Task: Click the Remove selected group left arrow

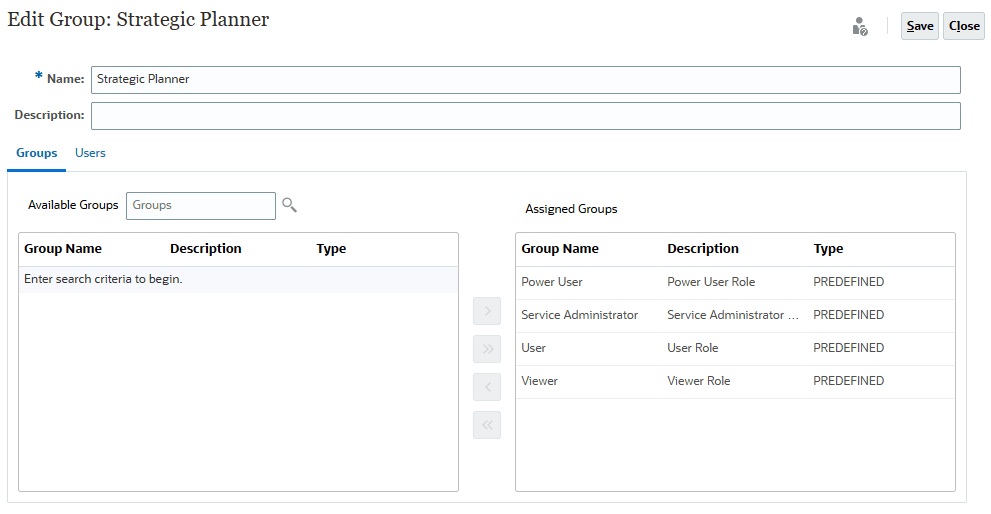Action: pos(487,387)
